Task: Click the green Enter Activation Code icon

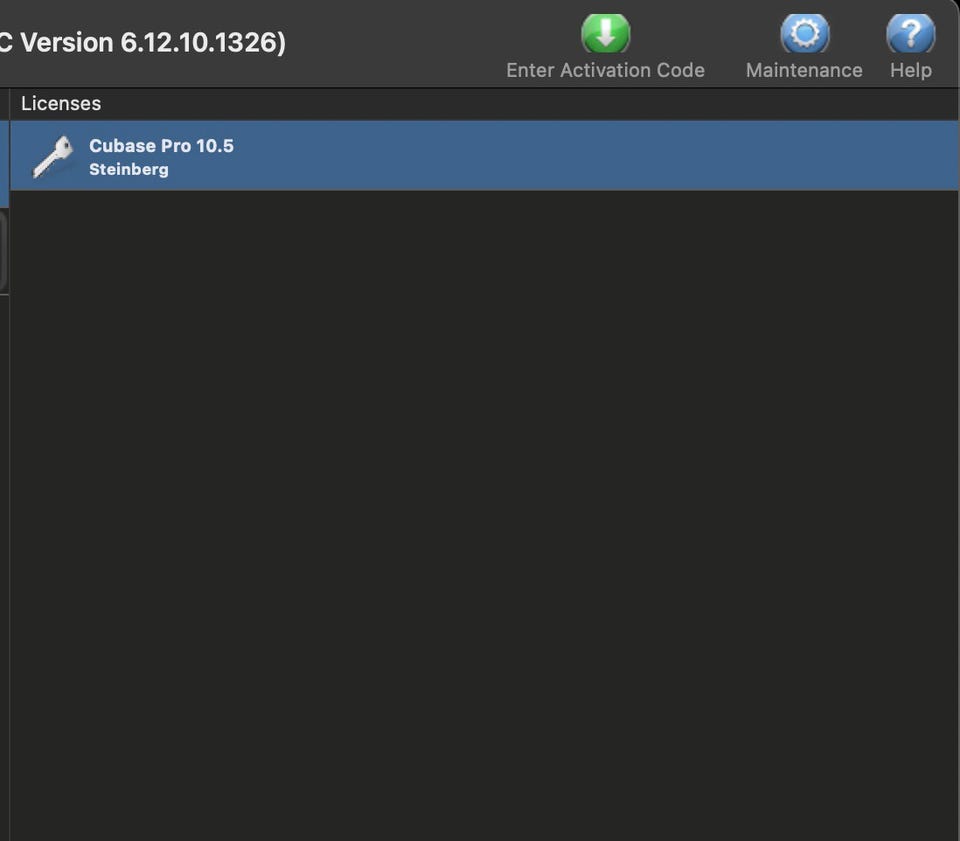Action: pyautogui.click(x=605, y=33)
